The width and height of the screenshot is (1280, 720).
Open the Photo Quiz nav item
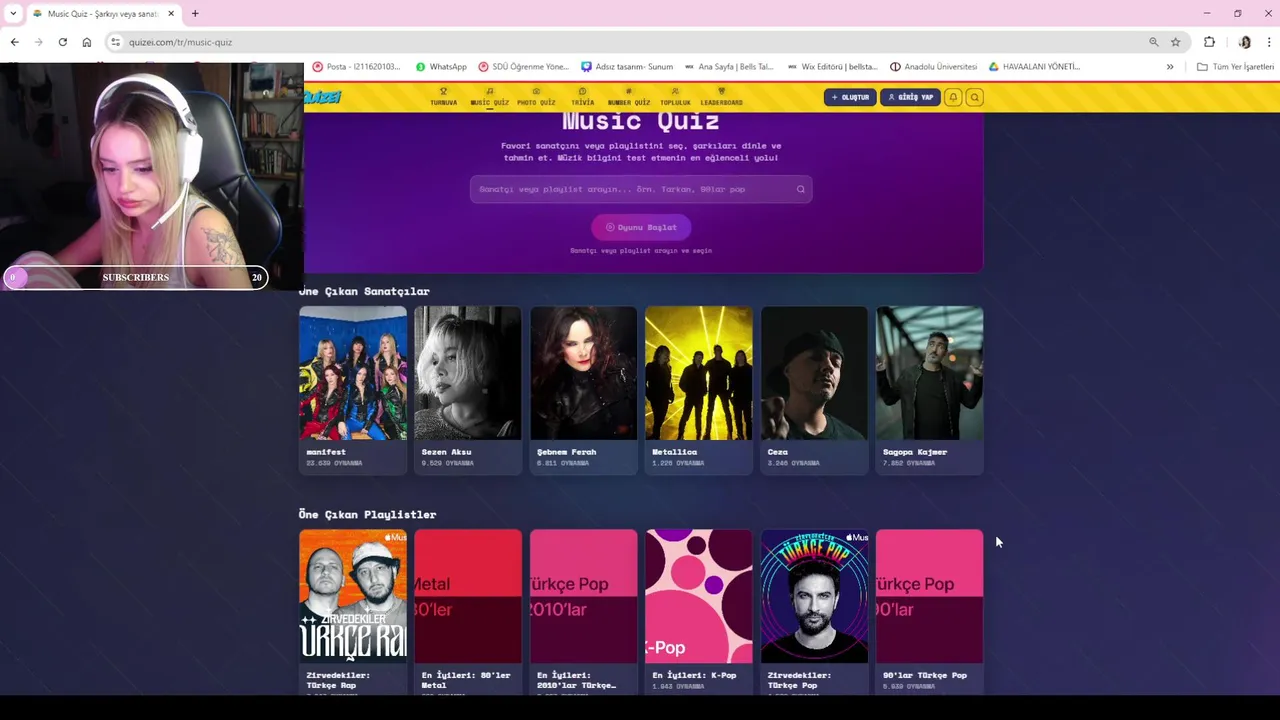point(536,97)
